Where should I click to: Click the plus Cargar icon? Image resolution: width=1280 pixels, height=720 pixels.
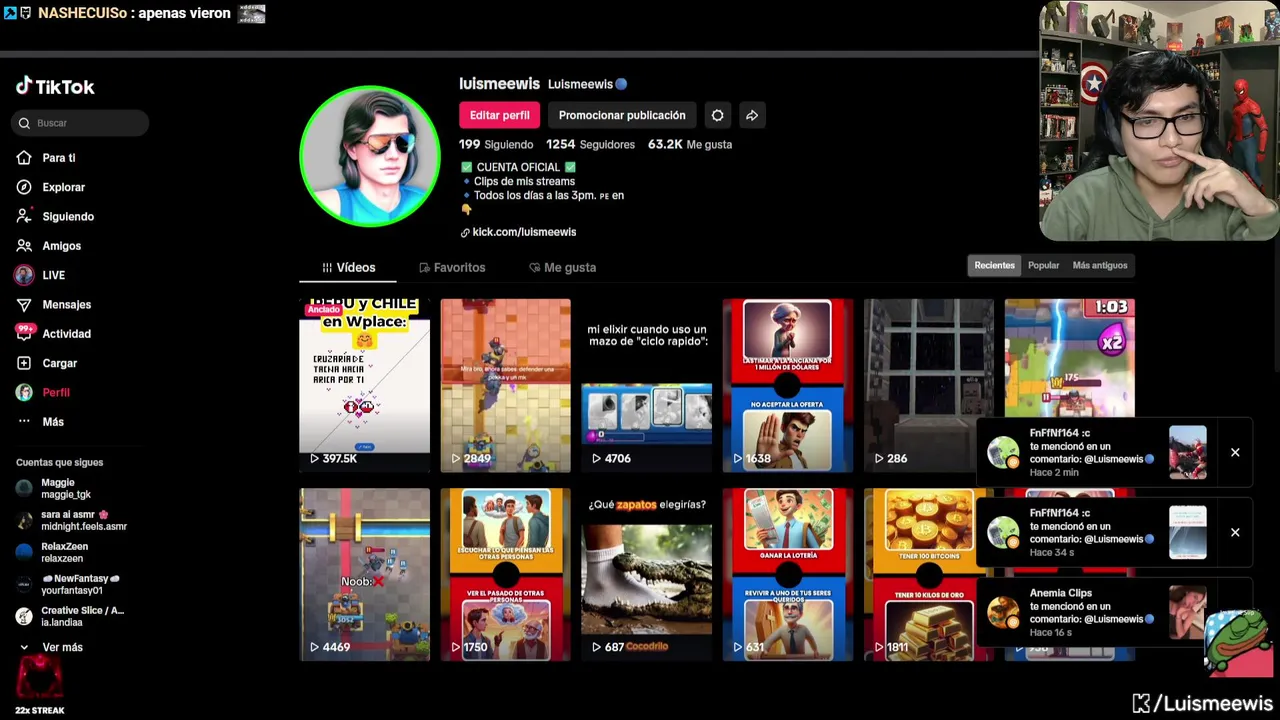pyautogui.click(x=24, y=363)
